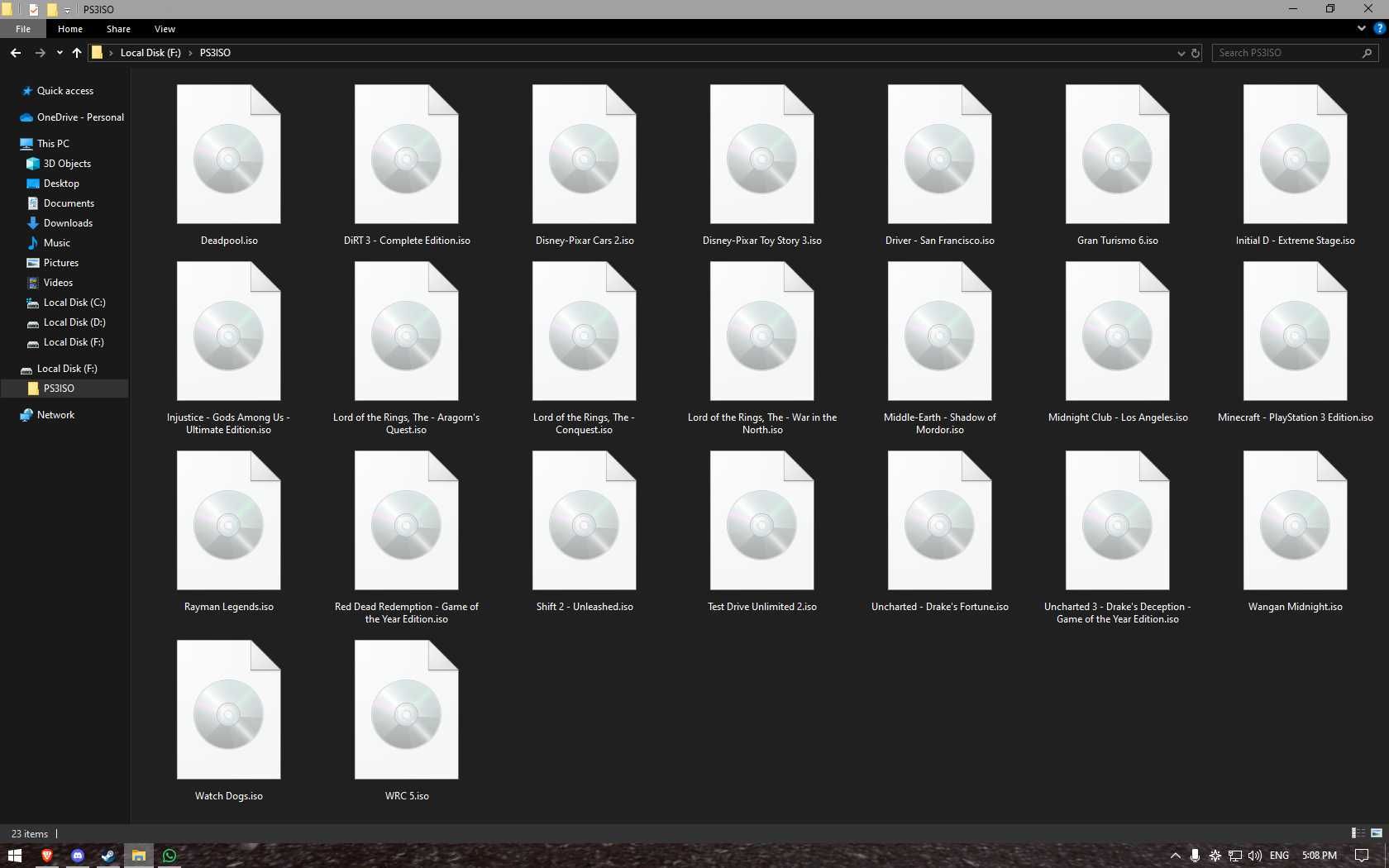Open Music in navigation pane
This screenshot has height=868, width=1389.
[56, 243]
